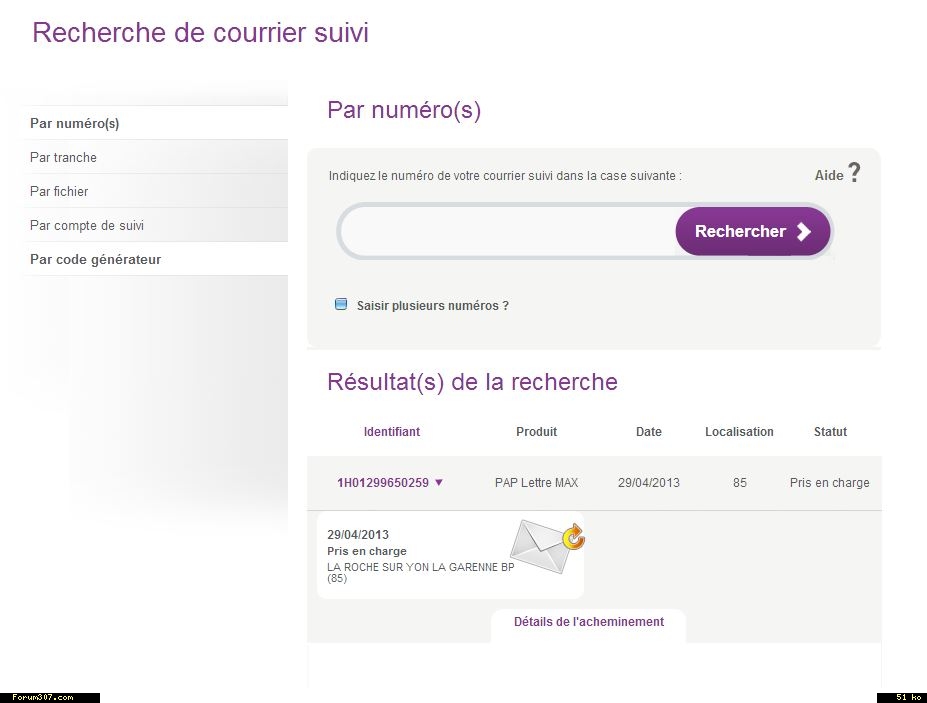Click the Statut column header
Screen dimensions: 927x703
[830, 432]
